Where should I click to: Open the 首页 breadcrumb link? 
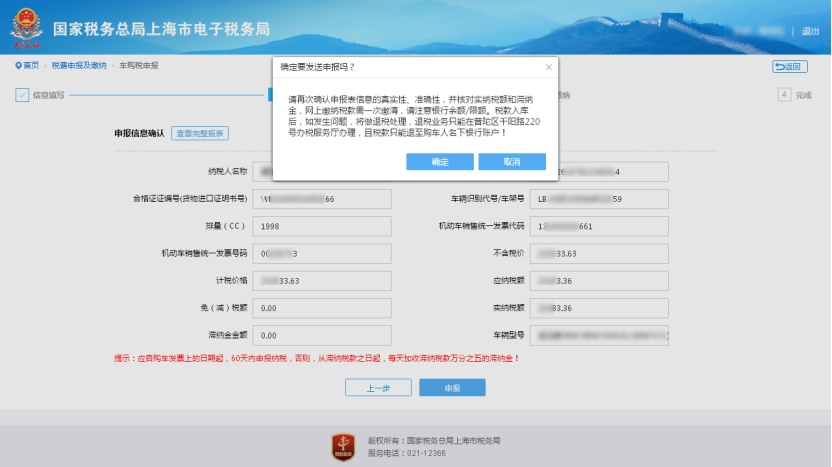coord(31,65)
